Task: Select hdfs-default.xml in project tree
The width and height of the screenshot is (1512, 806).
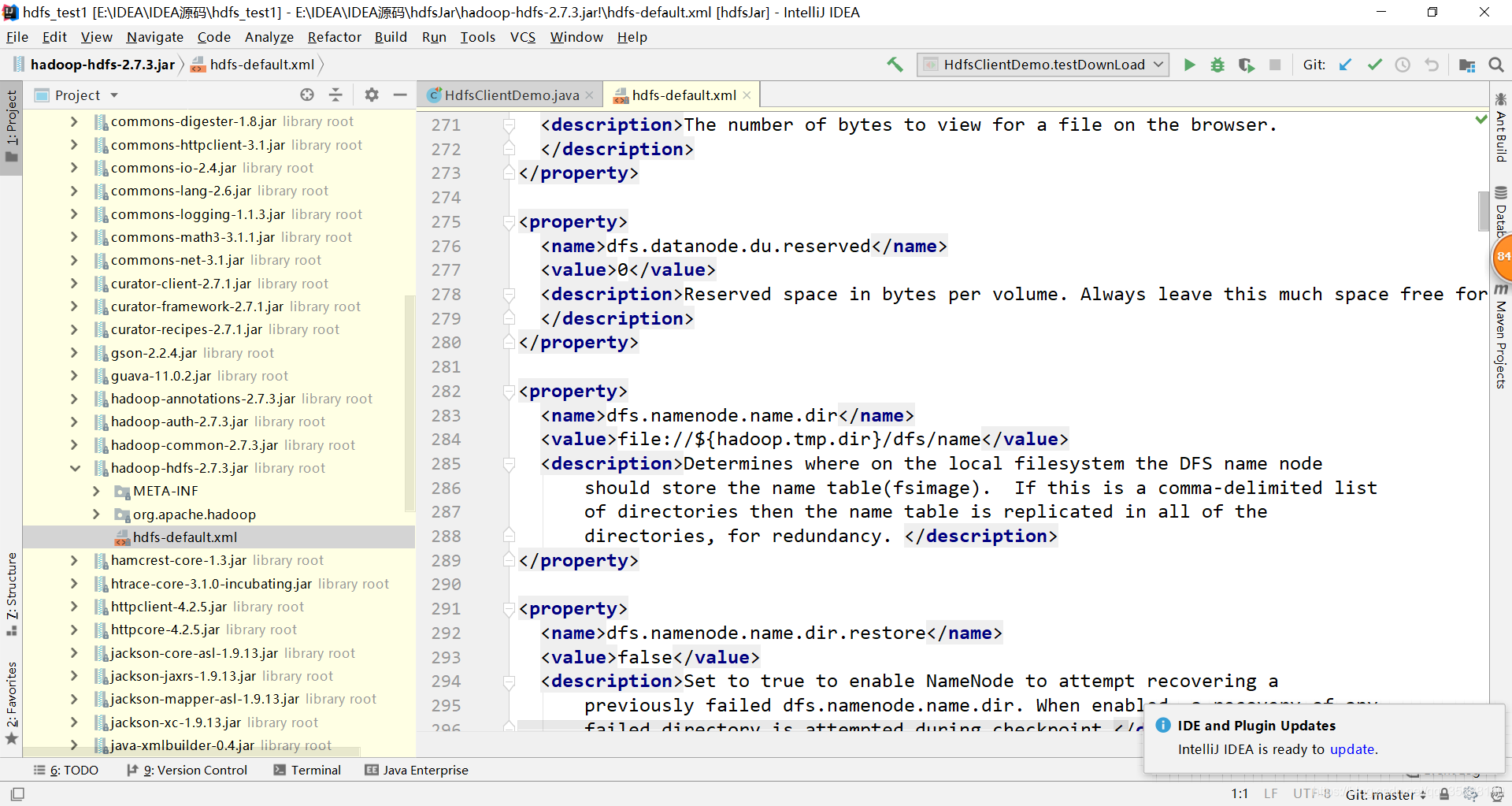Action: (x=219, y=537)
